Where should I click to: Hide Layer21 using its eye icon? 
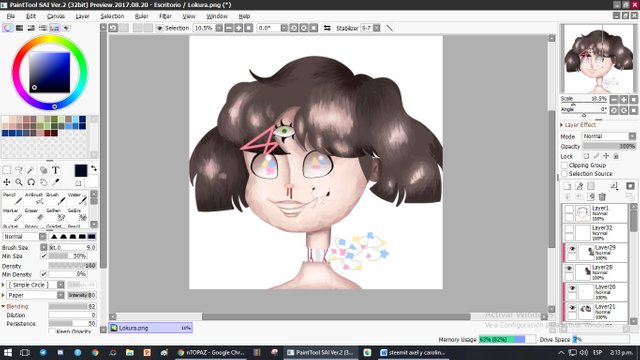tap(572, 307)
